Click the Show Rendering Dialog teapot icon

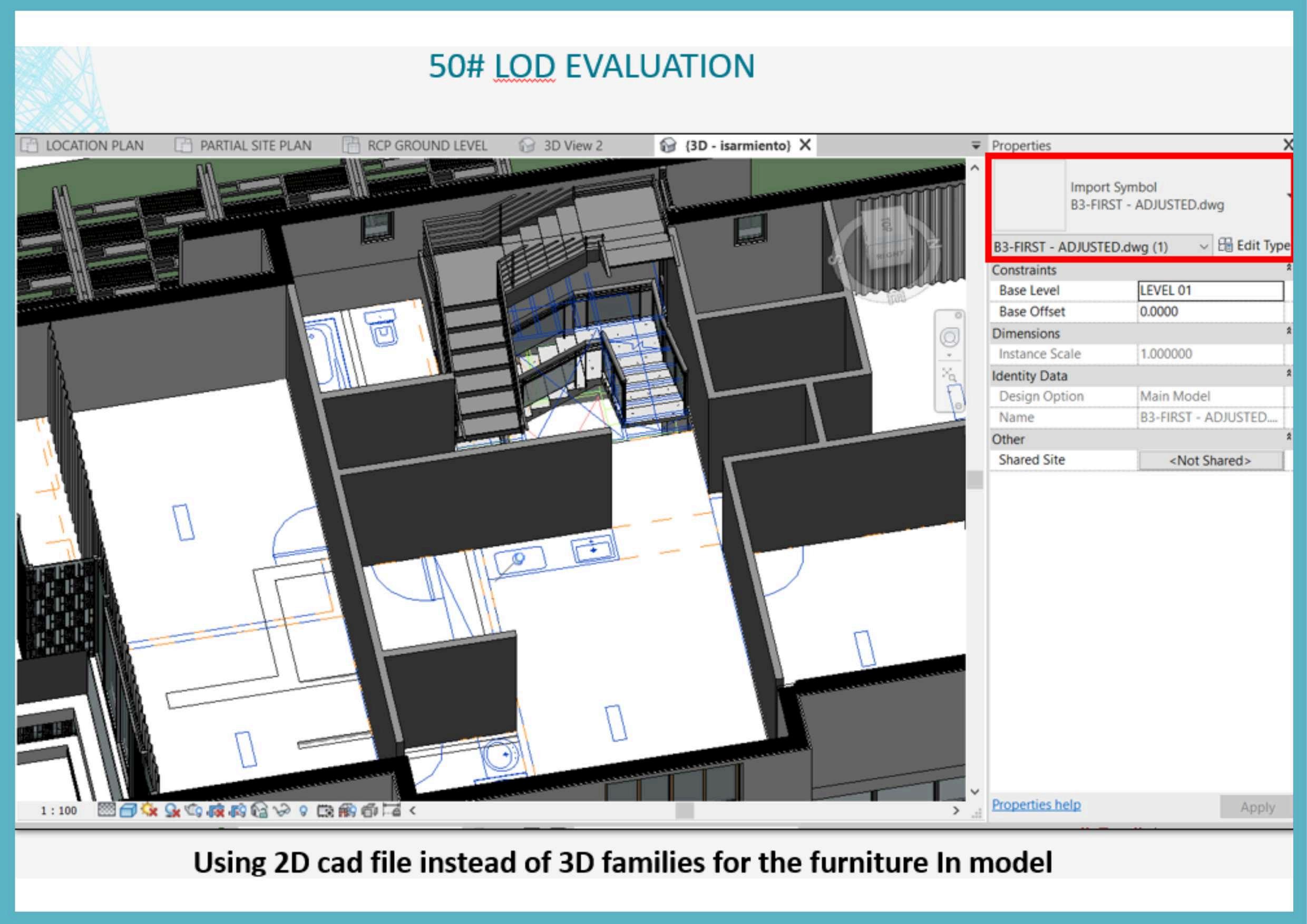tap(193, 810)
